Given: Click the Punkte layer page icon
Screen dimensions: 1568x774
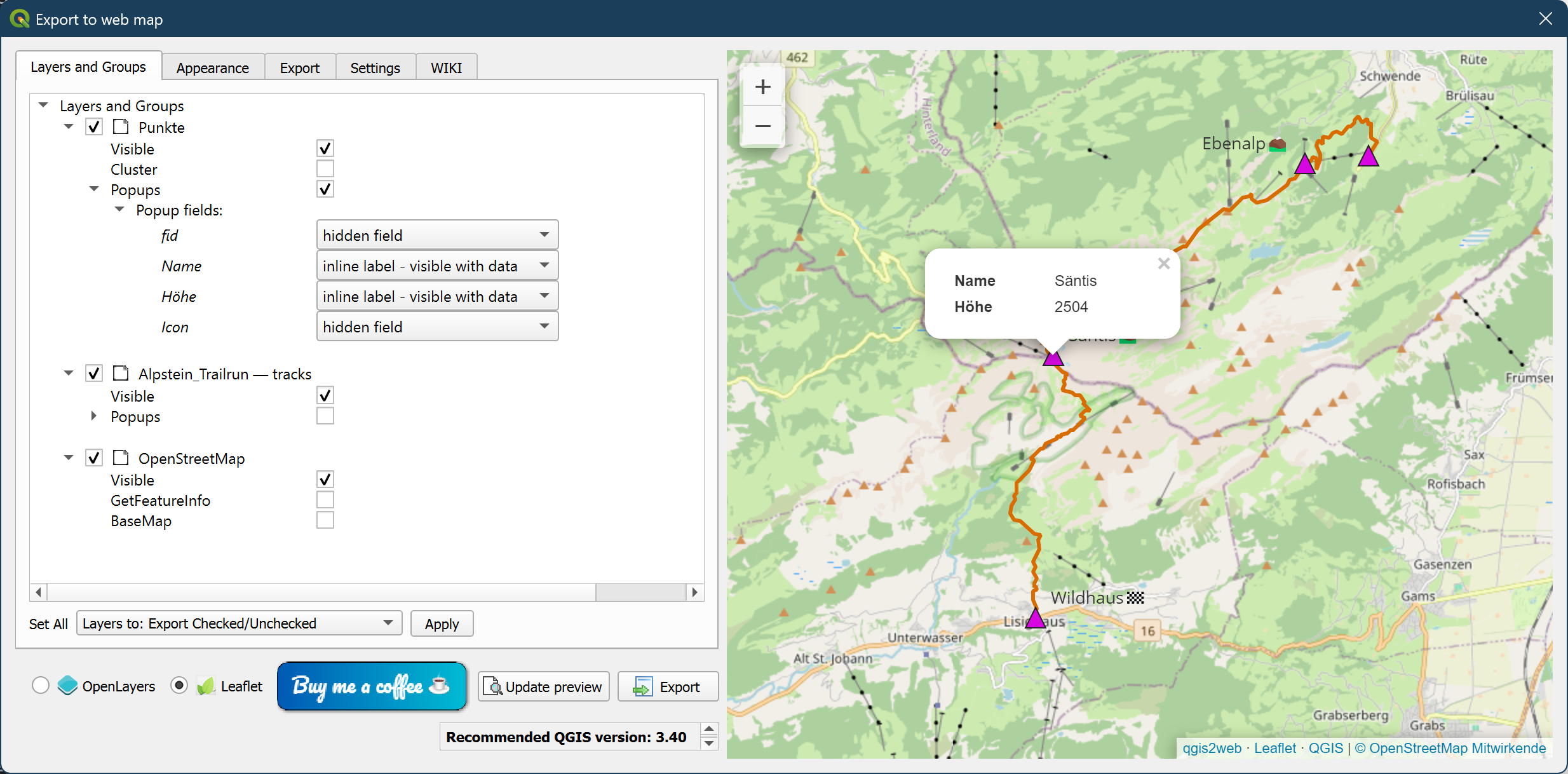Looking at the screenshot, I should [x=121, y=127].
